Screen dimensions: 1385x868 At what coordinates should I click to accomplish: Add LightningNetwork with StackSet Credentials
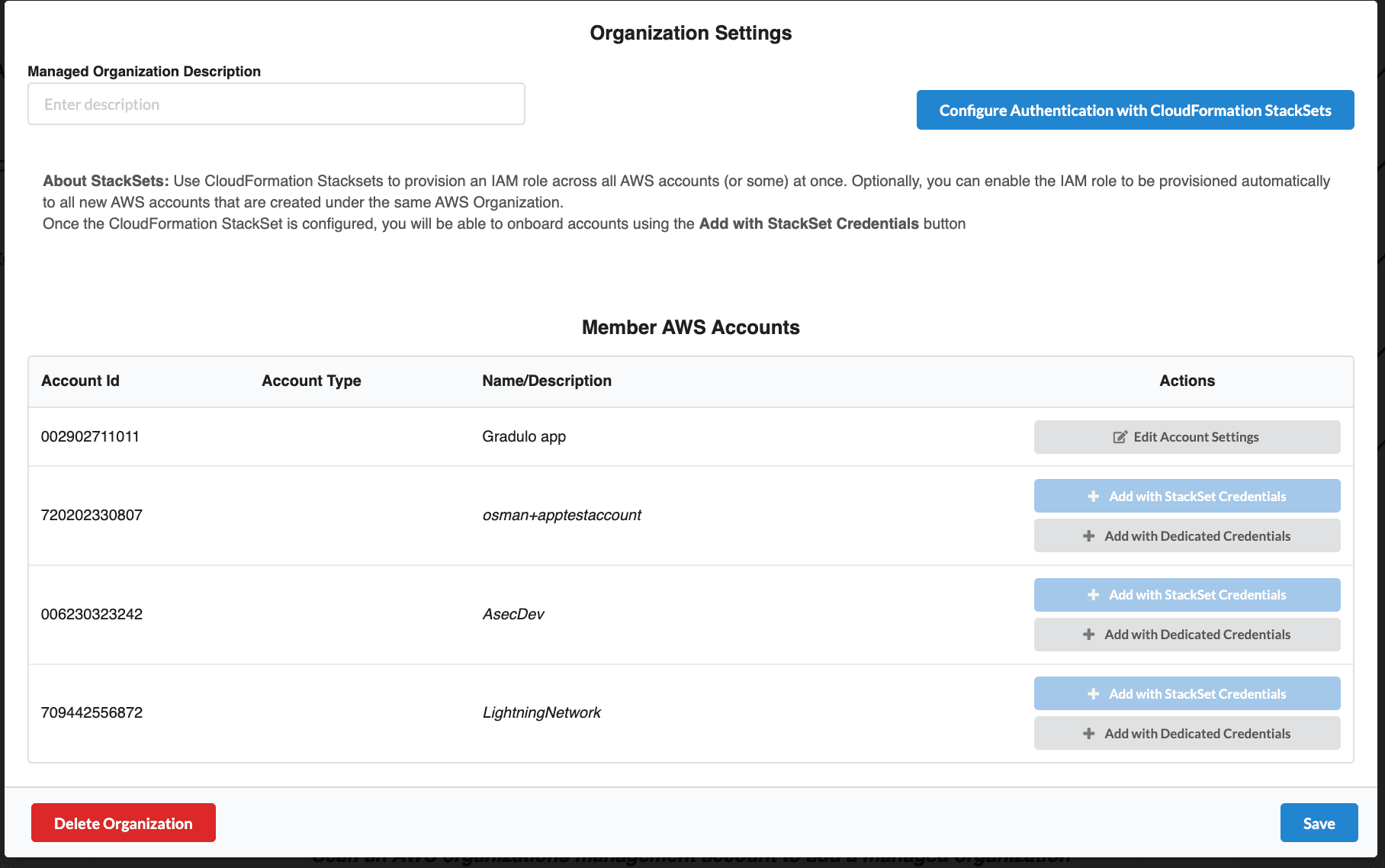click(1187, 693)
